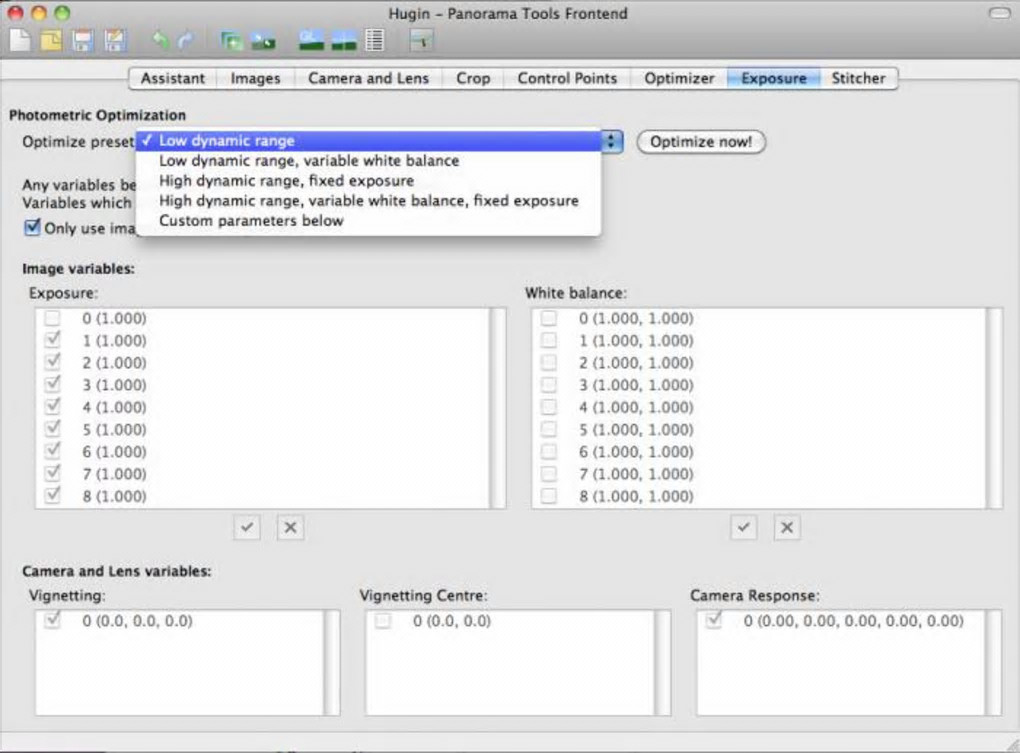The width and height of the screenshot is (1020, 753).
Task: Show the control points table
Action: (375, 41)
